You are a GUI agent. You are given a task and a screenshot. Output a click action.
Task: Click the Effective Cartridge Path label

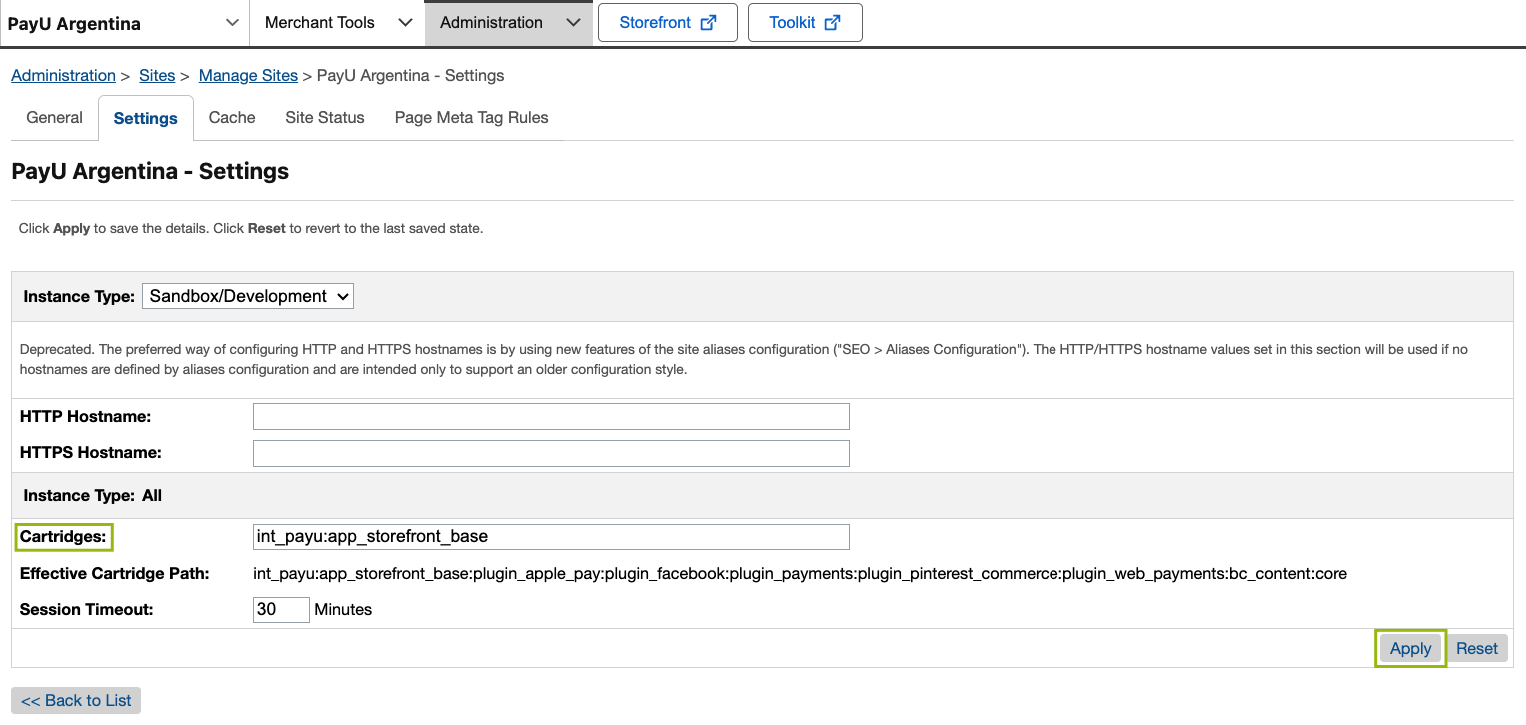click(x=115, y=574)
